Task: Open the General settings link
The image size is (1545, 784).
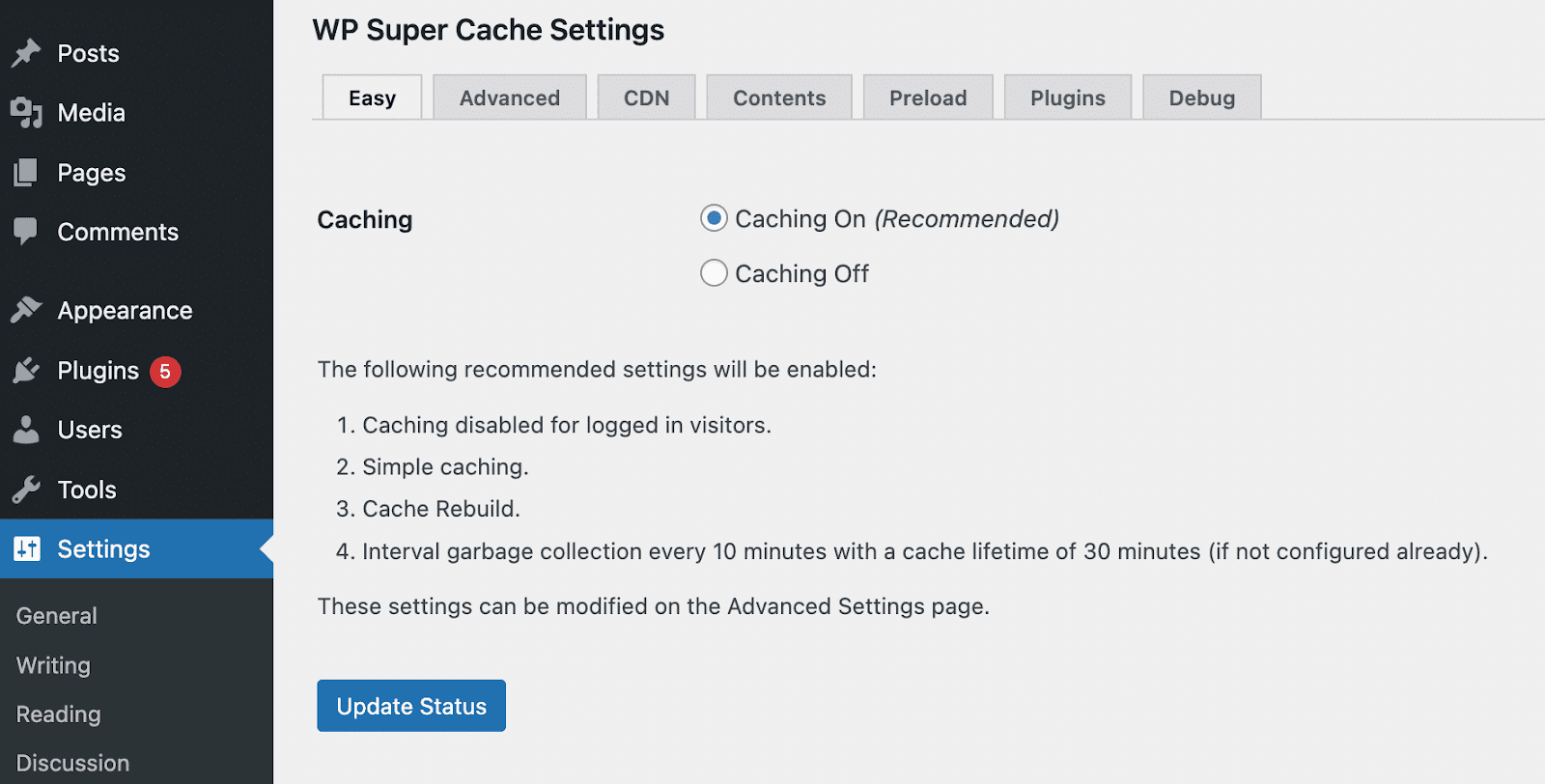Action: coord(56,615)
